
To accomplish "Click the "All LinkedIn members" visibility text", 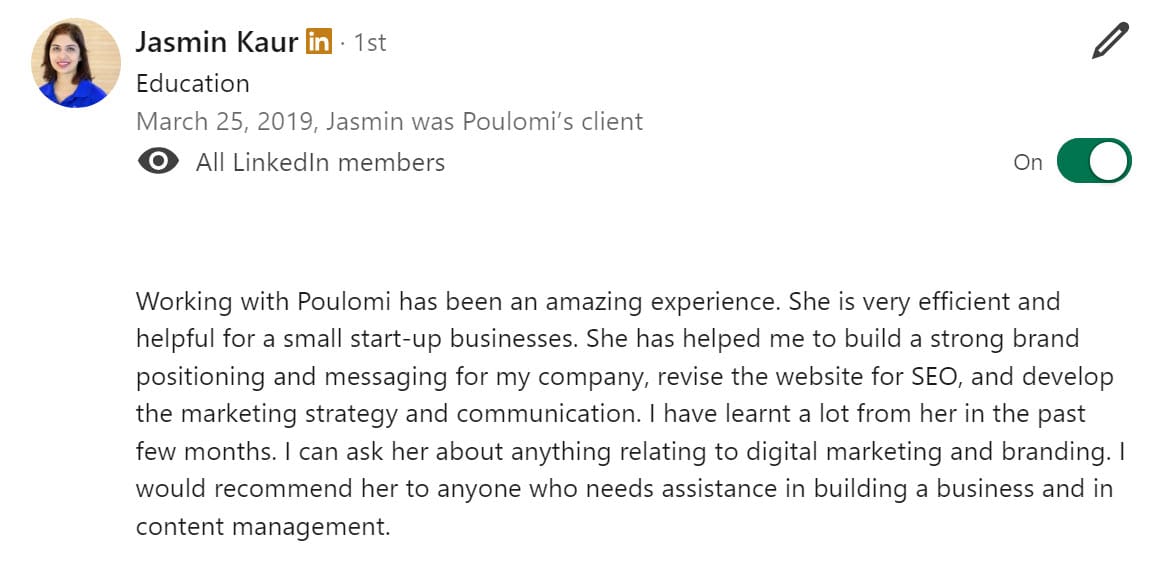I will pyautogui.click(x=320, y=162).
